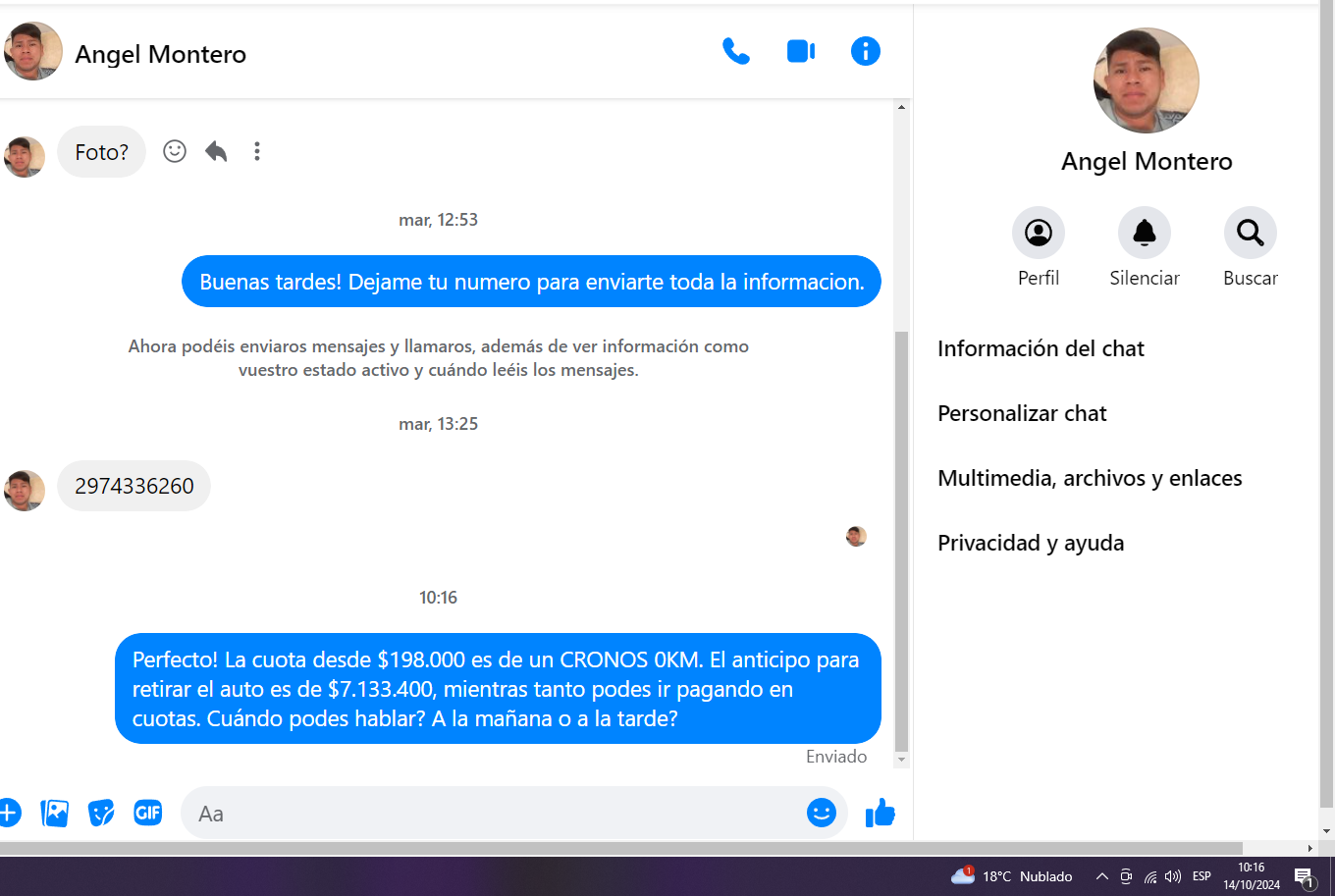Viewport: 1335px width, 896px height.
Task: Send a thumbs-up like
Action: pos(880,813)
